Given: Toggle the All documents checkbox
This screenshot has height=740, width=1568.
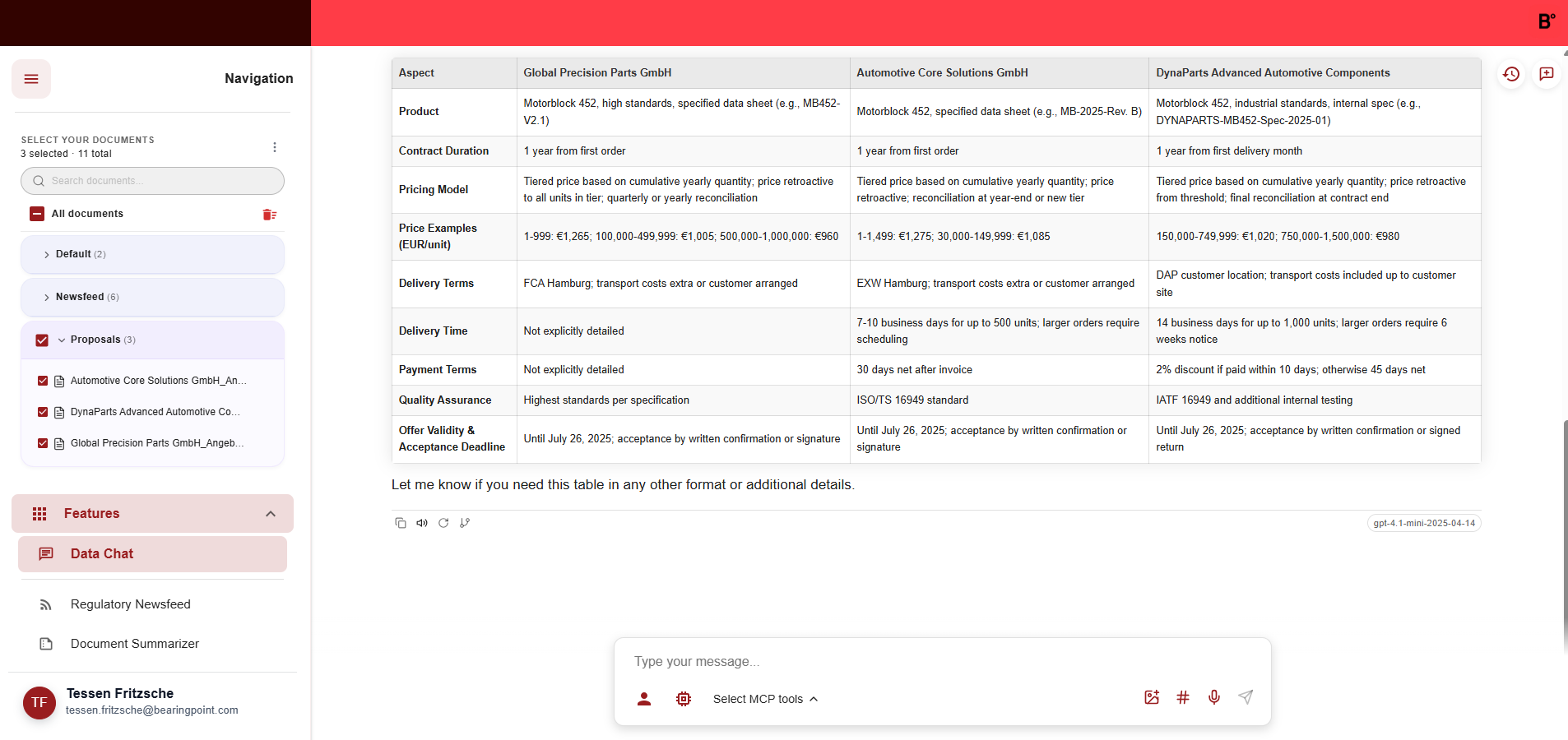Looking at the screenshot, I should [x=37, y=214].
